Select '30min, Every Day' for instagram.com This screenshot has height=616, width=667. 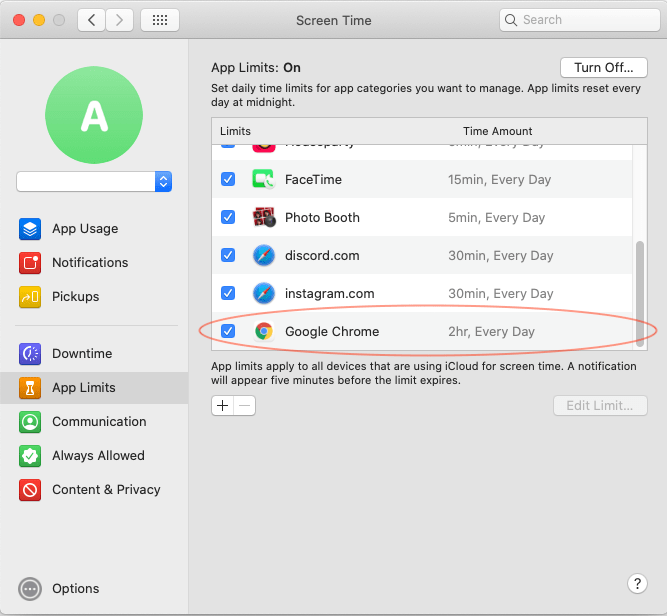[x=501, y=294]
